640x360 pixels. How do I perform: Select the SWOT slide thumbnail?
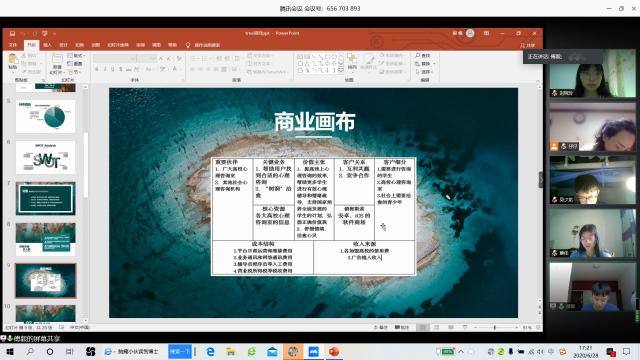[x=45, y=157]
